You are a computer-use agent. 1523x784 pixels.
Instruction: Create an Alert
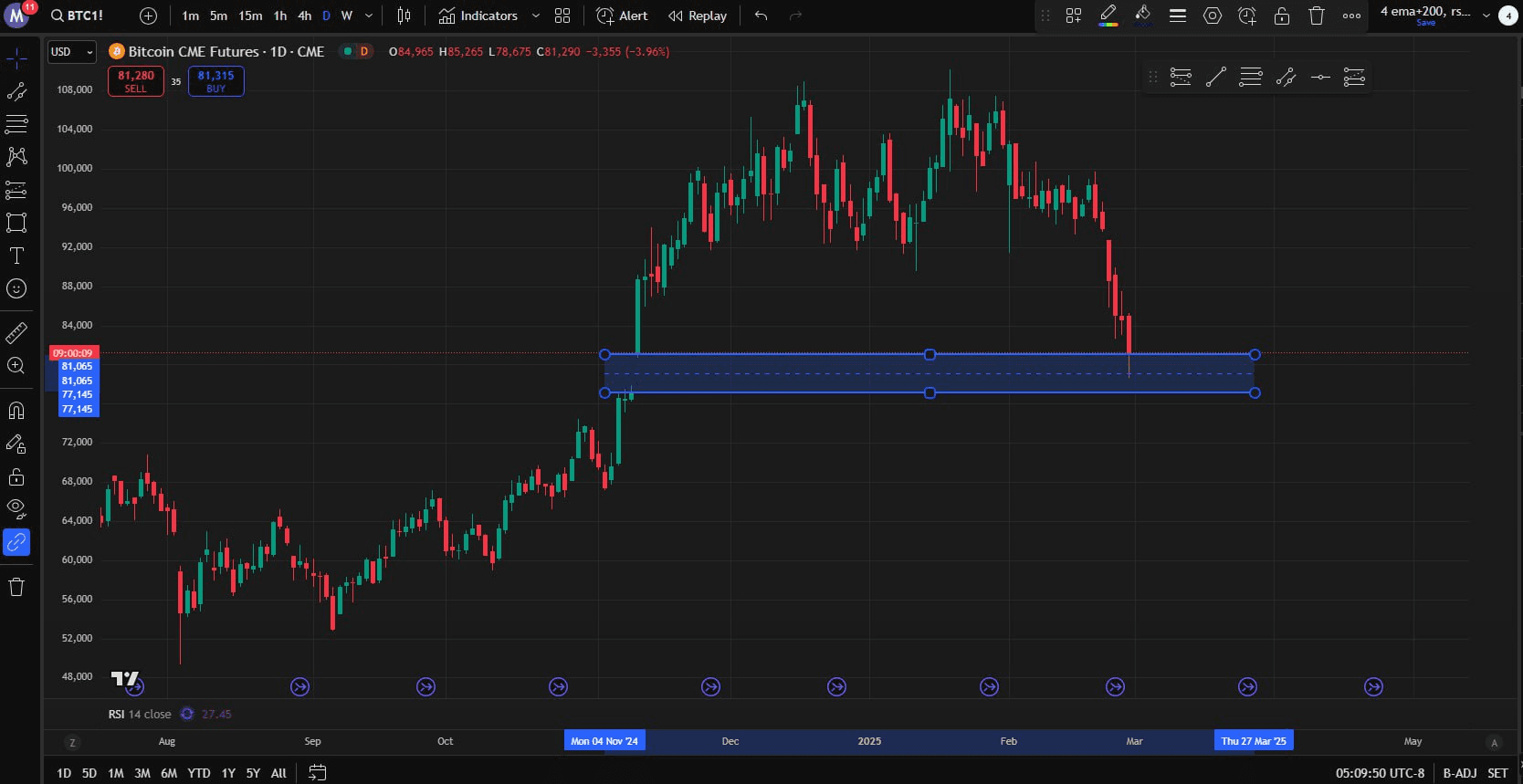click(x=622, y=16)
